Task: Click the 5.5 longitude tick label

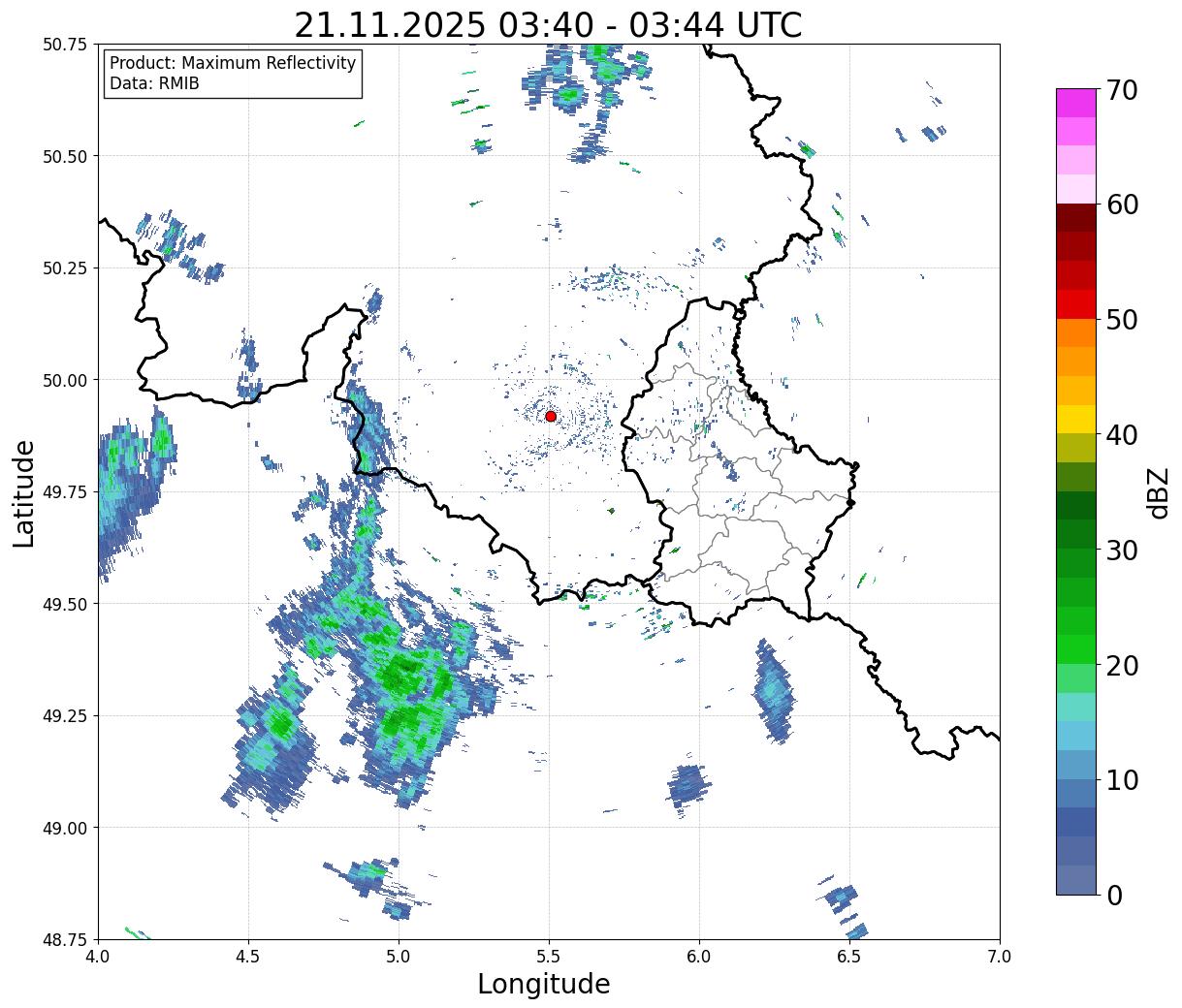Action: [x=549, y=956]
